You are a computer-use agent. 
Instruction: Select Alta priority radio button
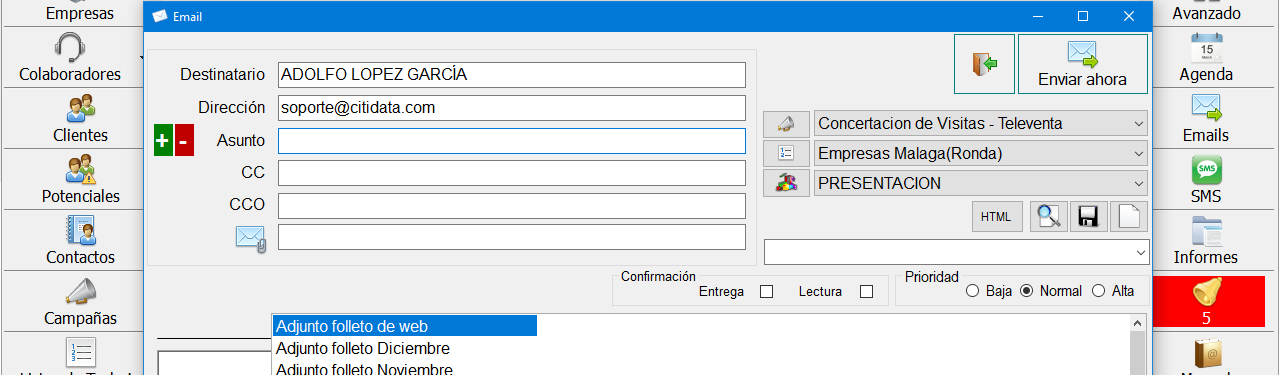point(1098,291)
